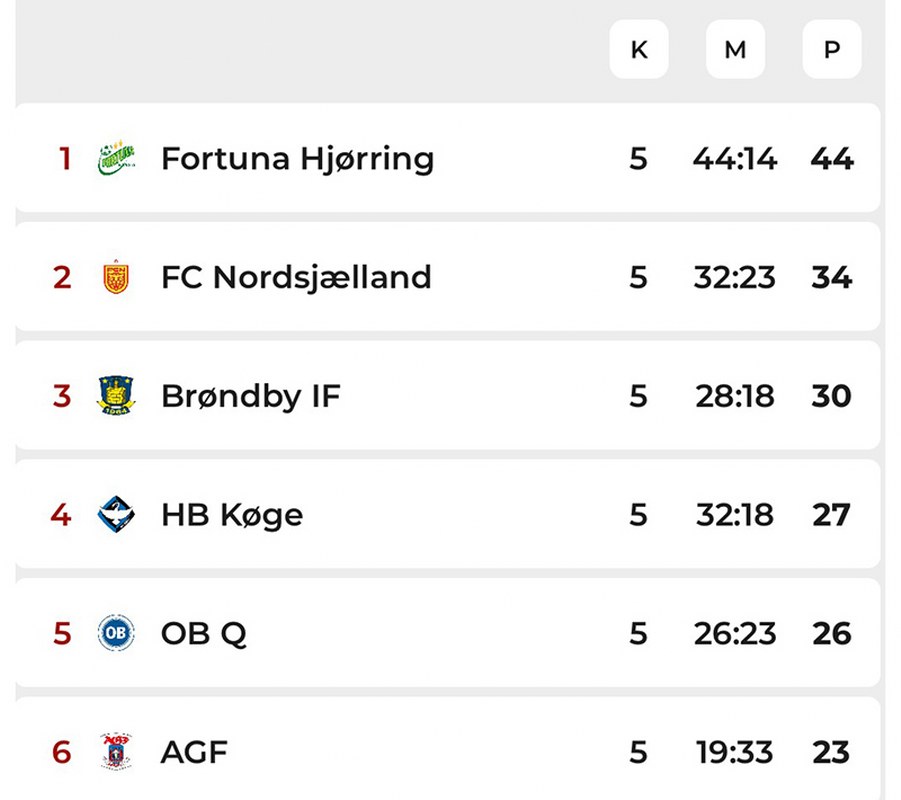Screen dimensions: 901x800
Task: Click the Fortuna Hjørring club logo
Action: click(116, 158)
